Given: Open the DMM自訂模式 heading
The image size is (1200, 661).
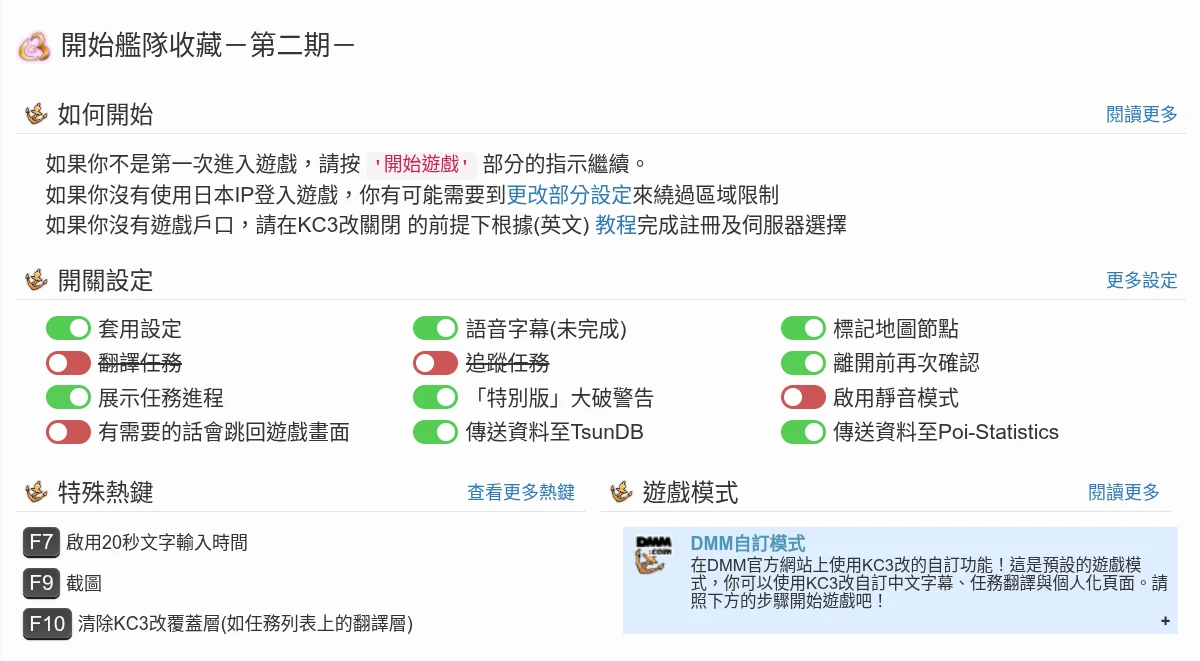Looking at the screenshot, I should [748, 543].
